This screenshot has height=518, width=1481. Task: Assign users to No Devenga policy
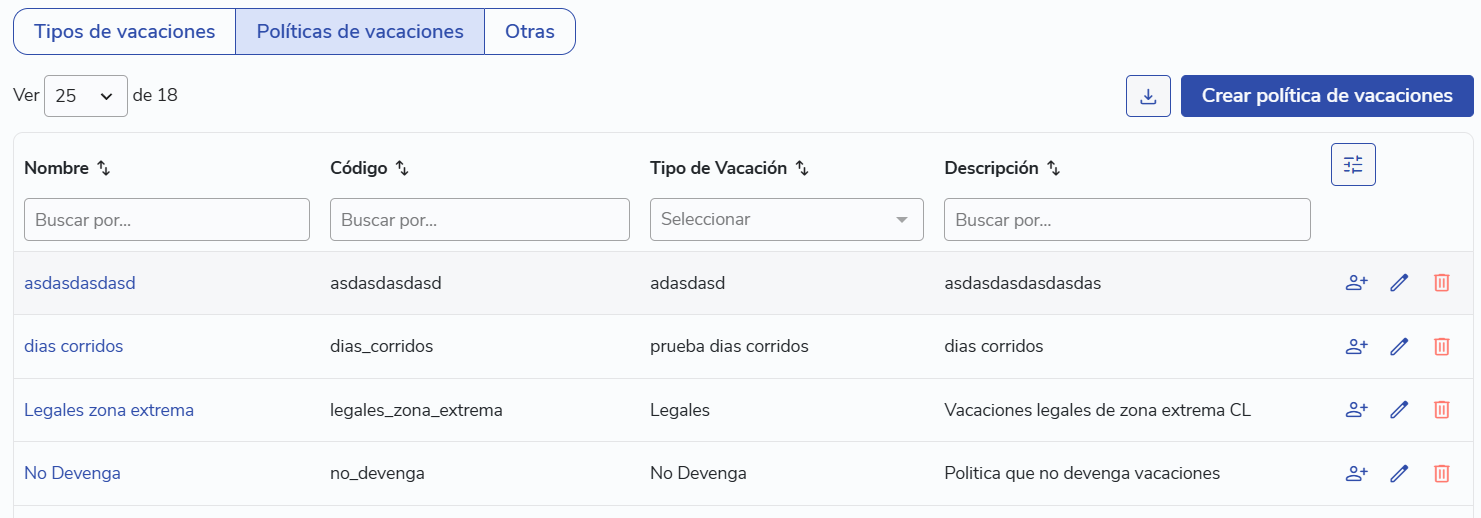point(1356,473)
